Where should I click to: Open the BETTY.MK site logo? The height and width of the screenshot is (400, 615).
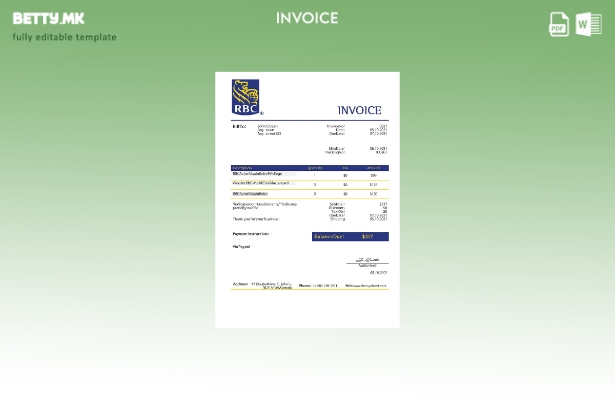point(48,18)
